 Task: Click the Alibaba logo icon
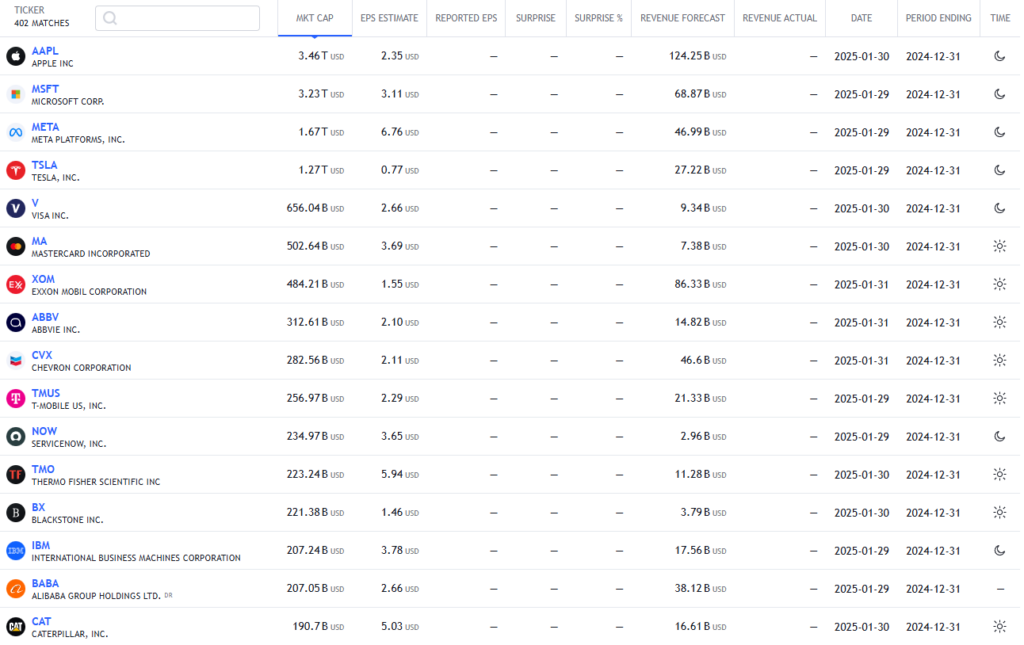pyautogui.click(x=16, y=589)
